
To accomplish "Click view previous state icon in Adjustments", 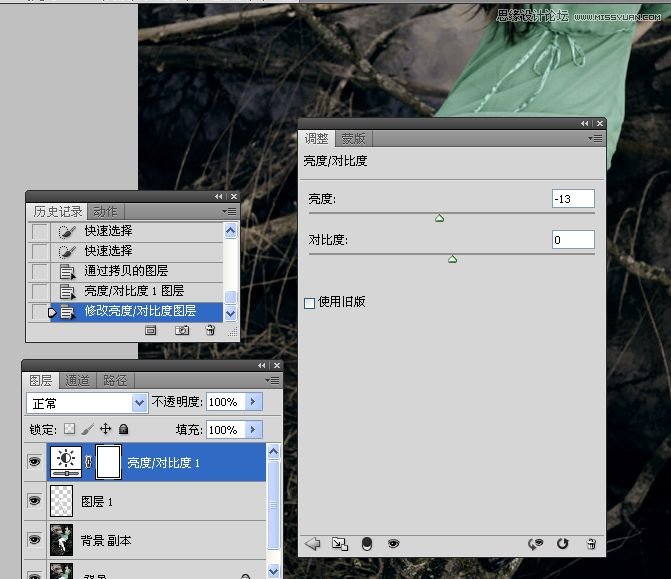I will (535, 544).
